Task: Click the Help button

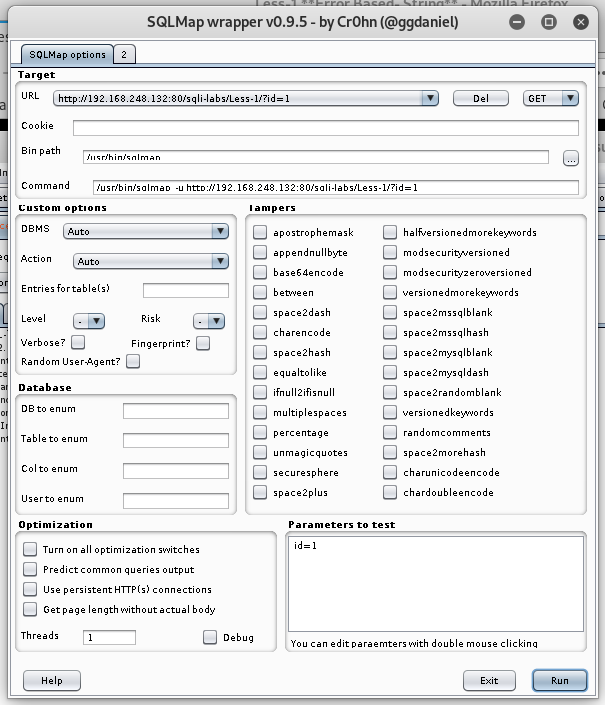Action: (52, 680)
